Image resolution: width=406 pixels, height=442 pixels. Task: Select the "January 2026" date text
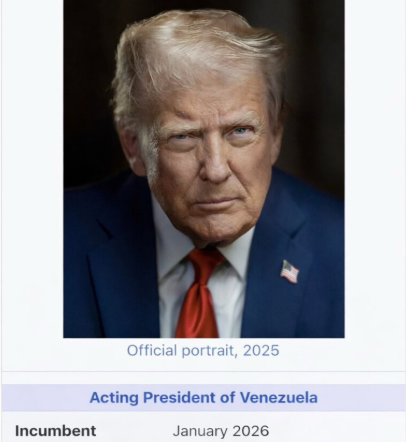click(221, 431)
